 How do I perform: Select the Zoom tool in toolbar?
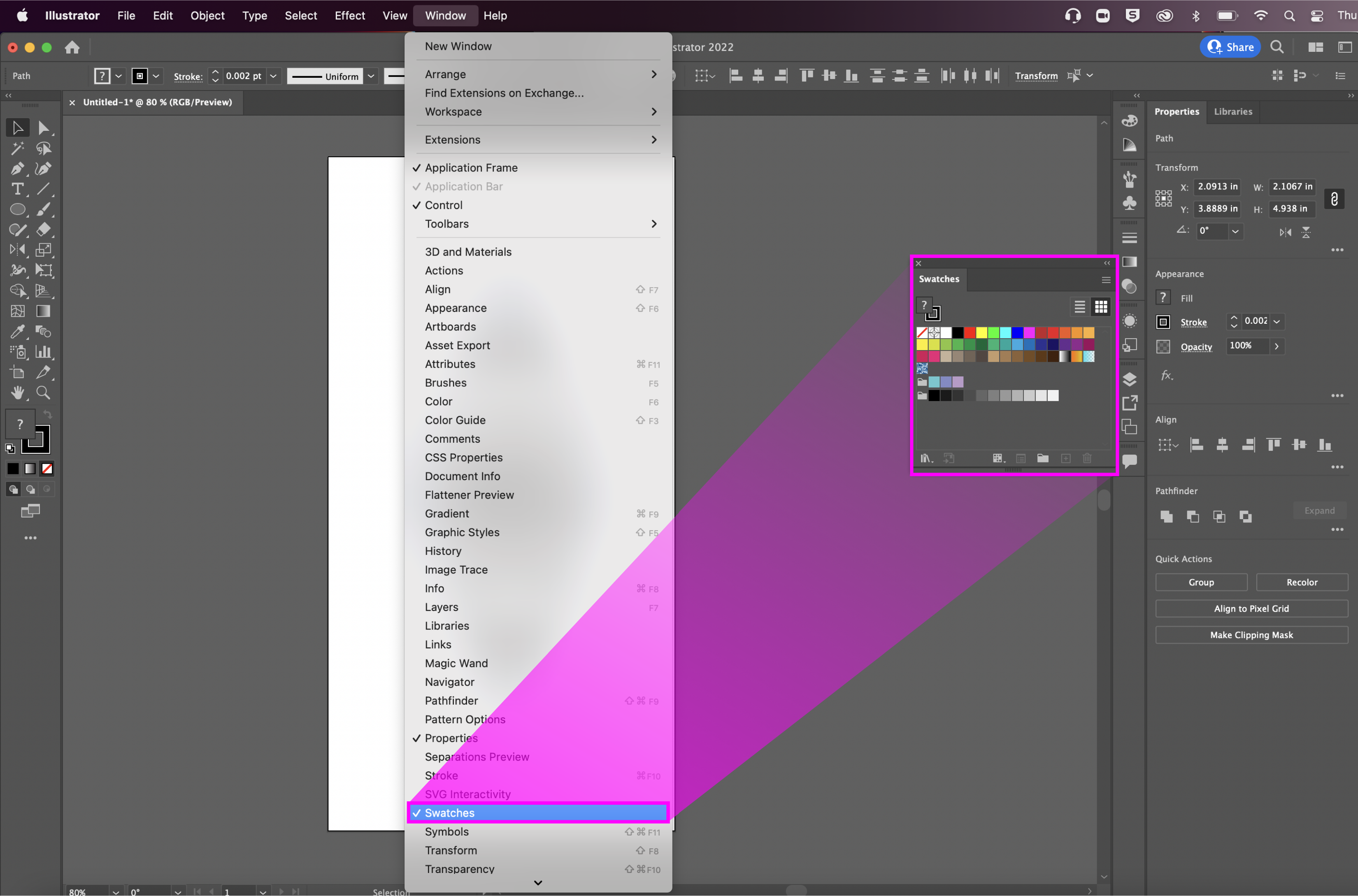click(x=43, y=392)
